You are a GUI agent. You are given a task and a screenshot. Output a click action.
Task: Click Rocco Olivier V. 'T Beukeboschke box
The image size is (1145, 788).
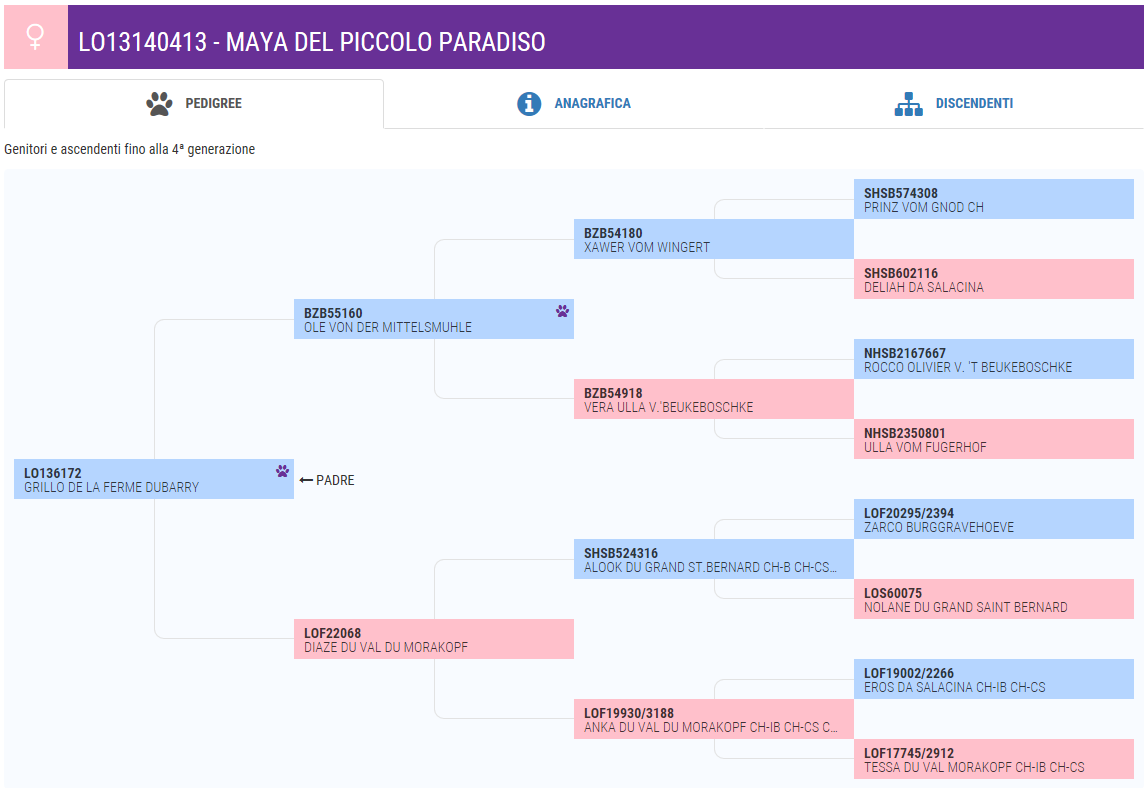993,359
